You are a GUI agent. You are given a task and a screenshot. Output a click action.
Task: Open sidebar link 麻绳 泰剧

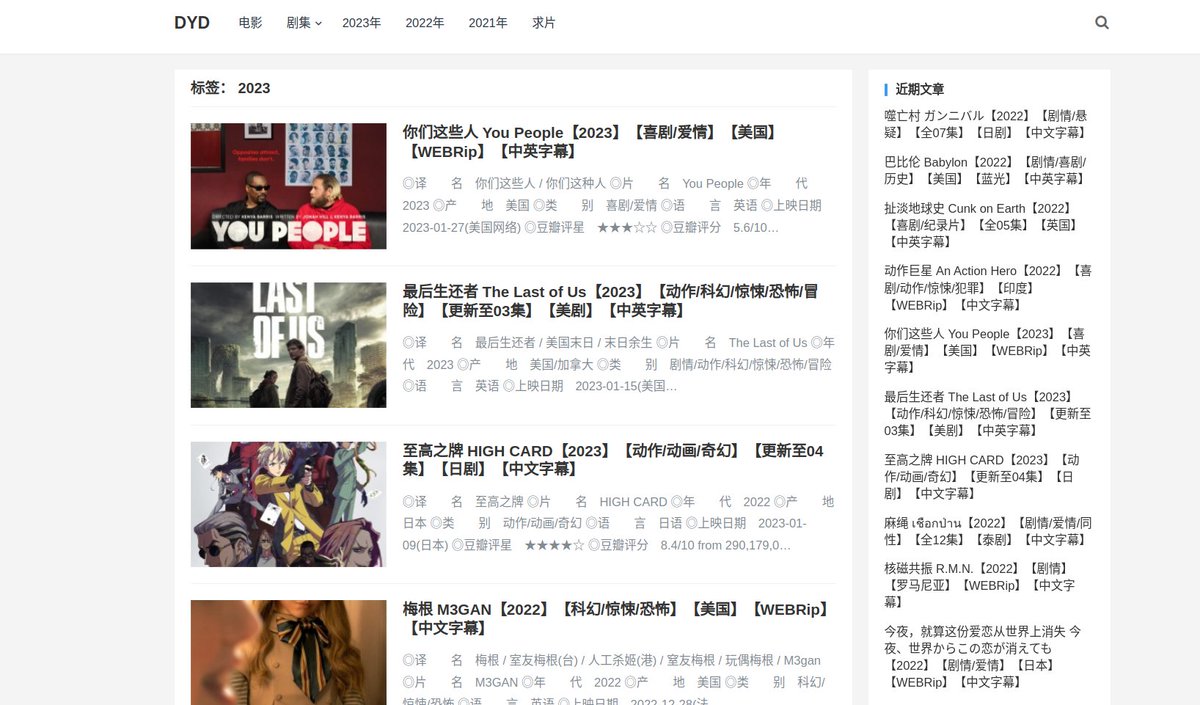pyautogui.click(x=988, y=531)
